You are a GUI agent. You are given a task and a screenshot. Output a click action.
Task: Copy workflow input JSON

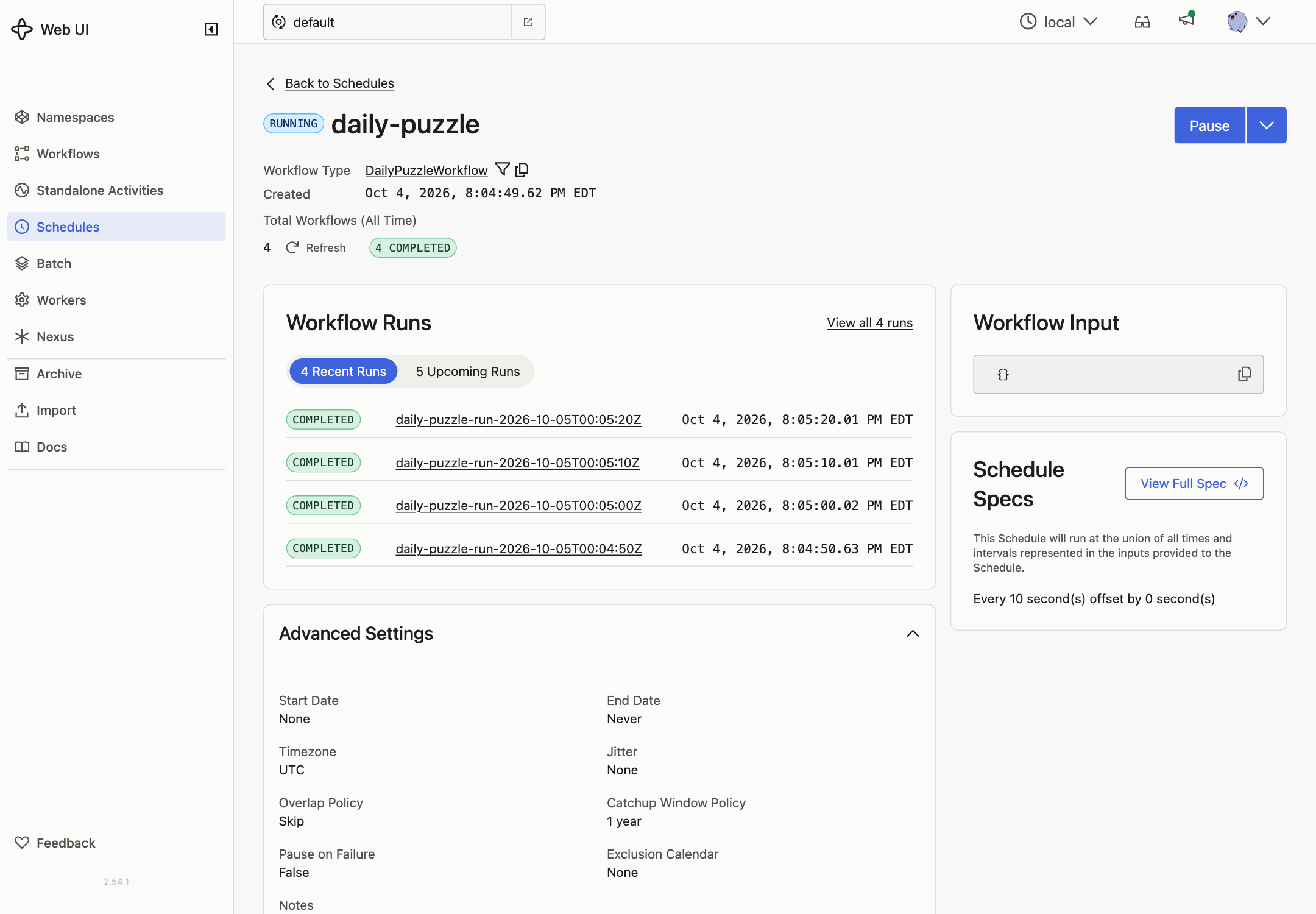tap(1244, 374)
